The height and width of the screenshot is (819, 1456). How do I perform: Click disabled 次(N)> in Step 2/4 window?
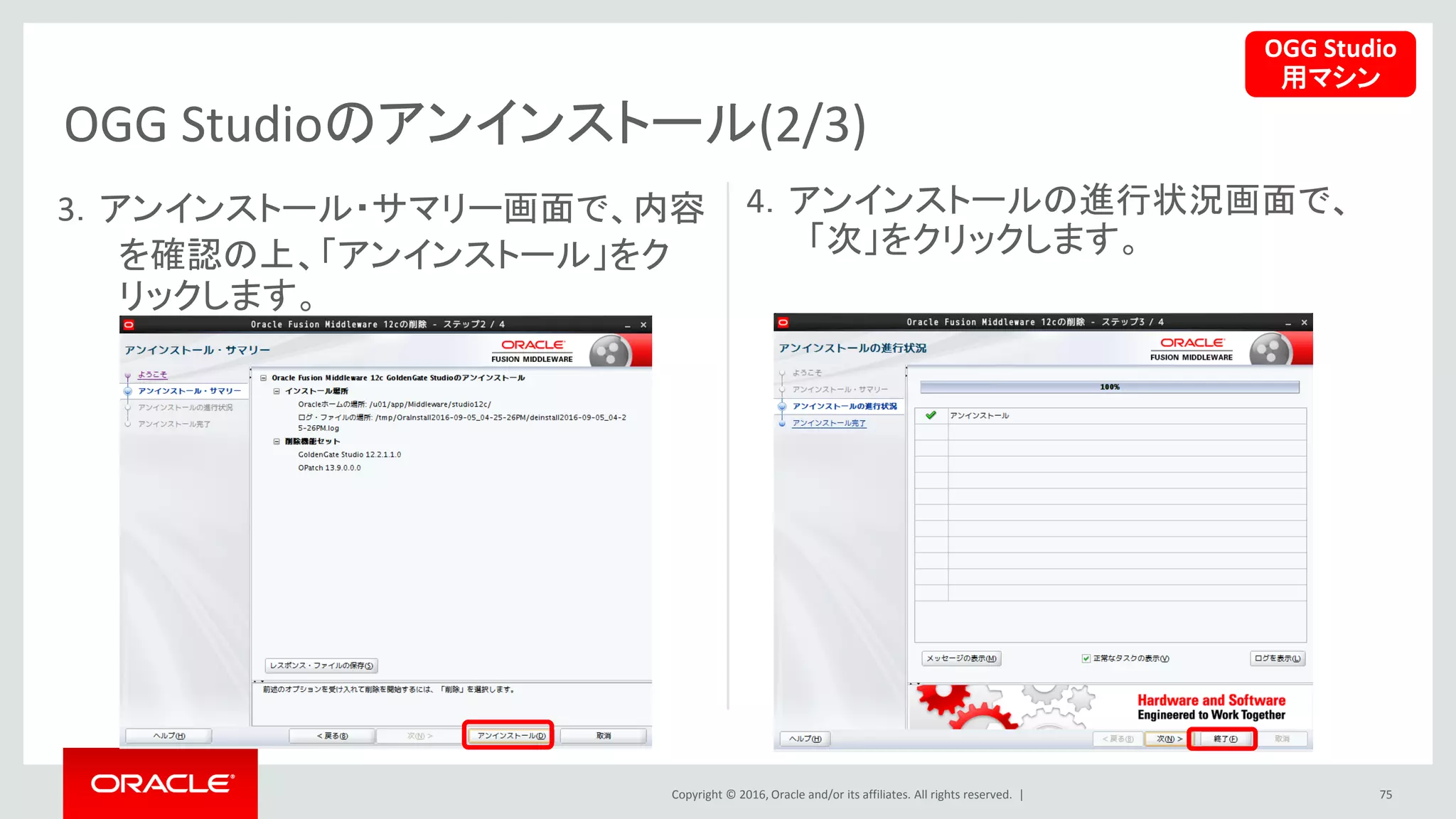click(x=419, y=736)
